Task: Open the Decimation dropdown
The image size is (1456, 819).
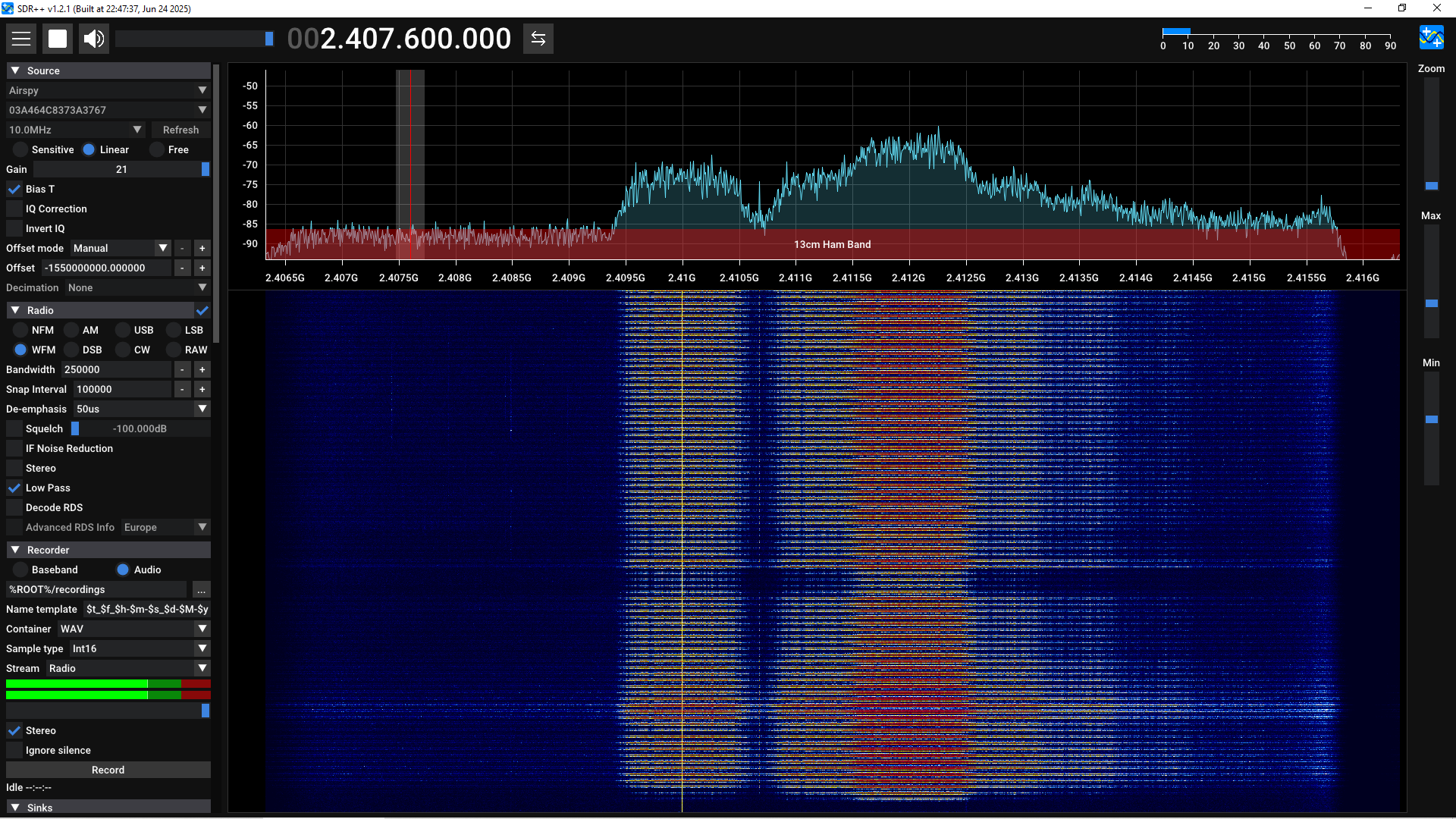Action: click(137, 287)
